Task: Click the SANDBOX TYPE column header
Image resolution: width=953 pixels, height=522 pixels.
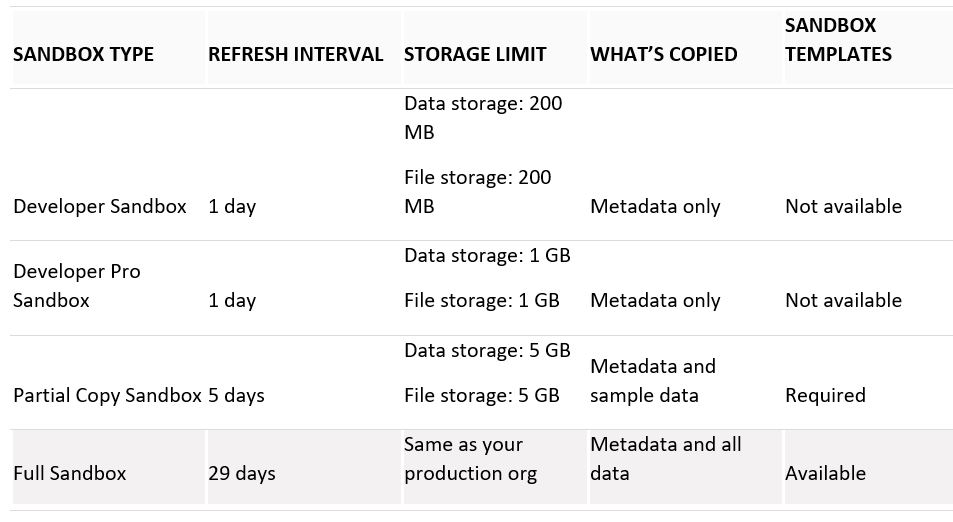Action: coord(83,54)
